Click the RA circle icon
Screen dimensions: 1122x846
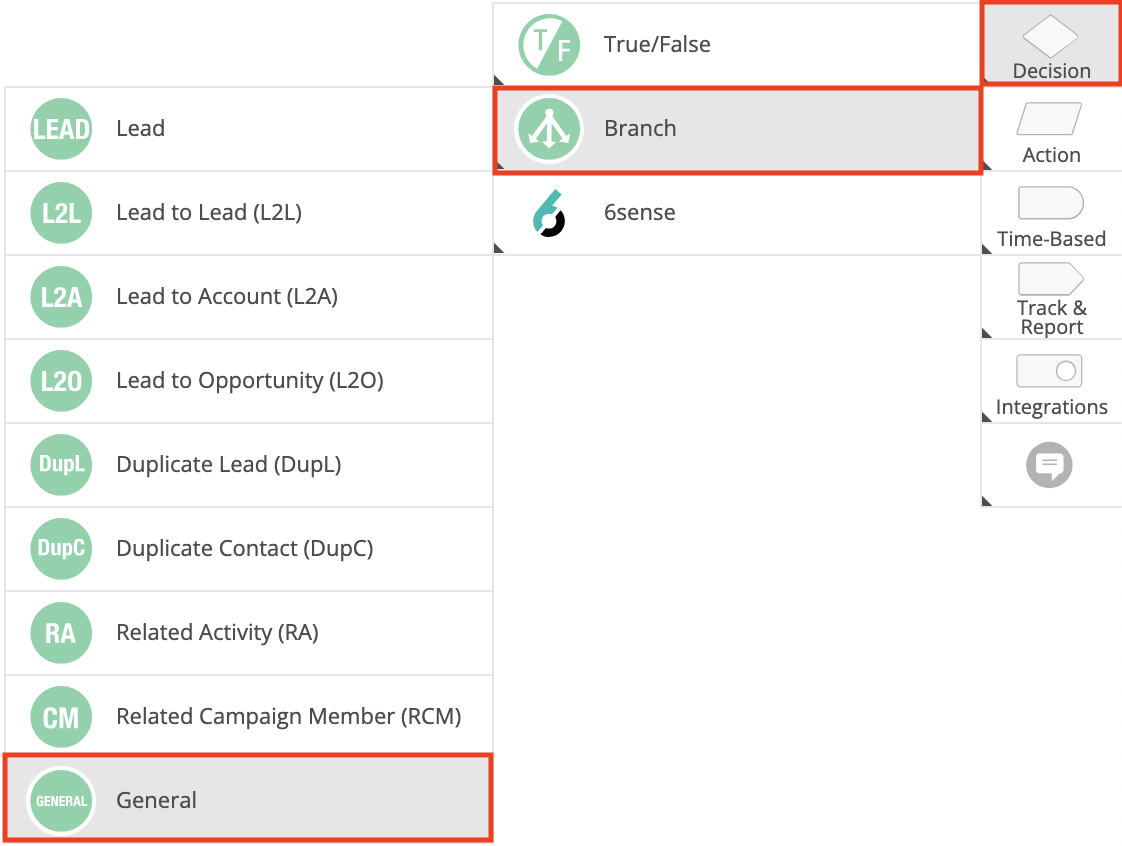[x=61, y=633]
